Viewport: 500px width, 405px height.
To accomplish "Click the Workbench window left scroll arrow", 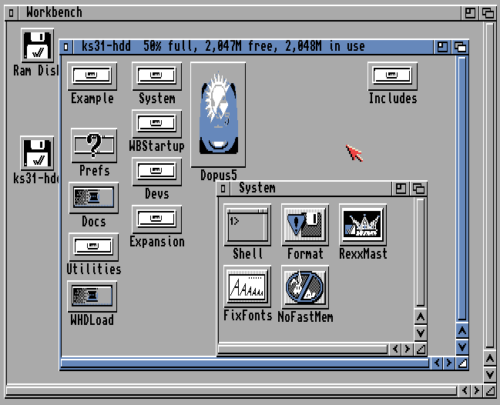I will [x=465, y=390].
